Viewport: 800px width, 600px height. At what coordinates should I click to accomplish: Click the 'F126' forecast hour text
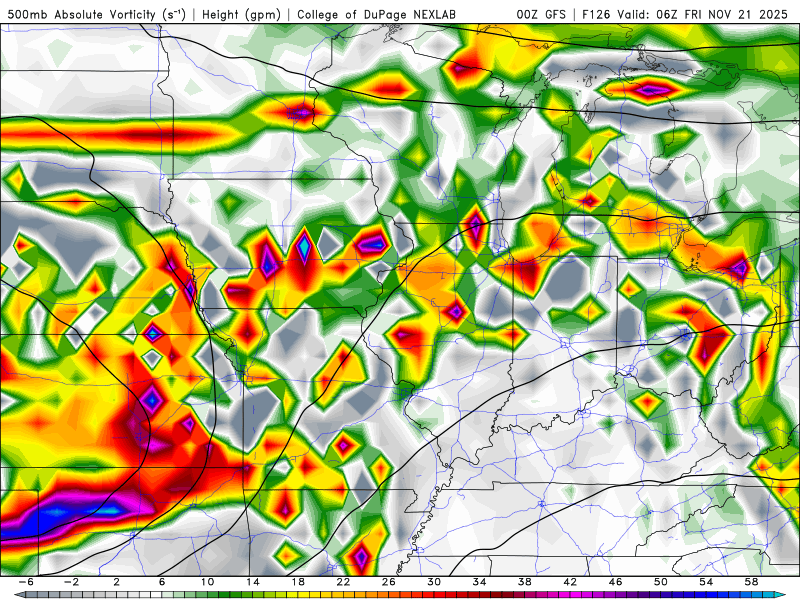pyautogui.click(x=595, y=15)
